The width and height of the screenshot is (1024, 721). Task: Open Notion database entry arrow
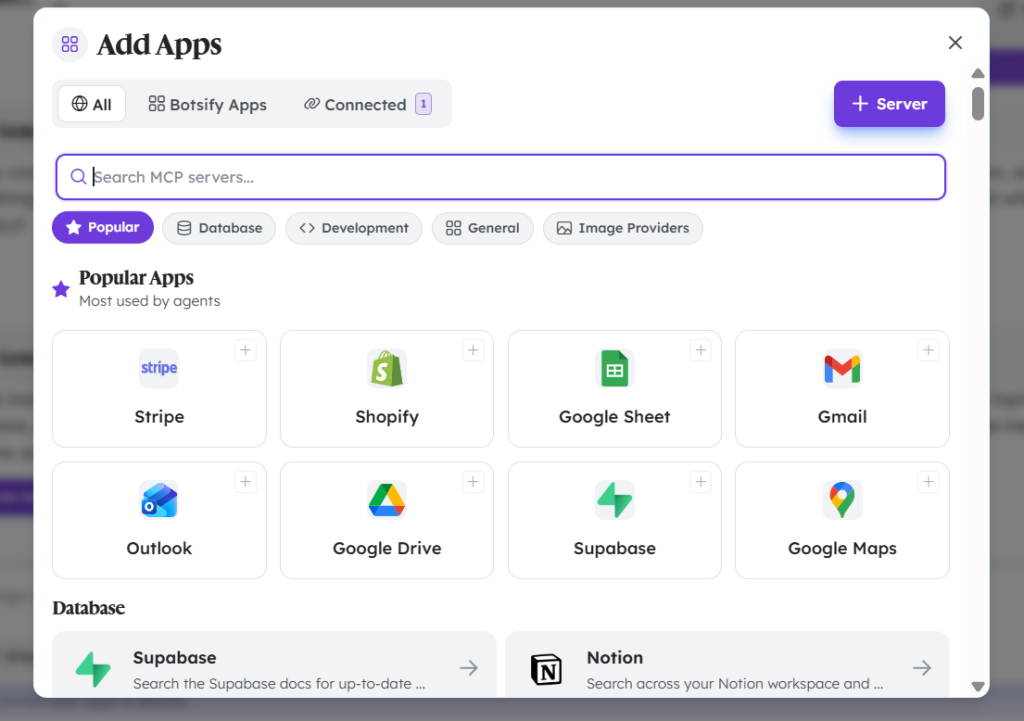click(x=922, y=668)
